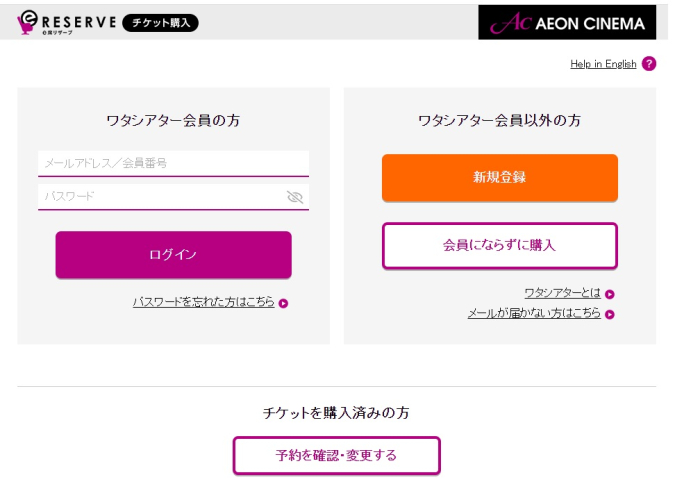Select the チケット購入 header badge
700x483 pixels.
click(160, 23)
